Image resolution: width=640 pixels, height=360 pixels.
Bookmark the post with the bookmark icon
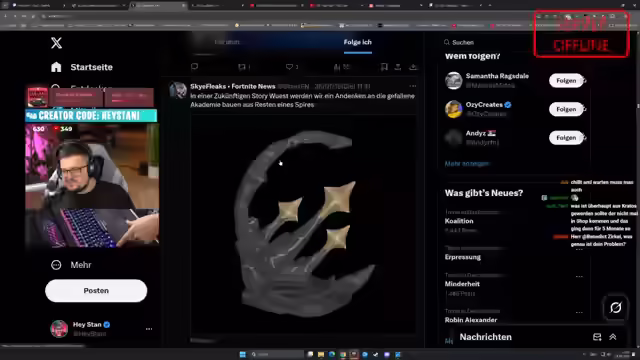click(384, 67)
